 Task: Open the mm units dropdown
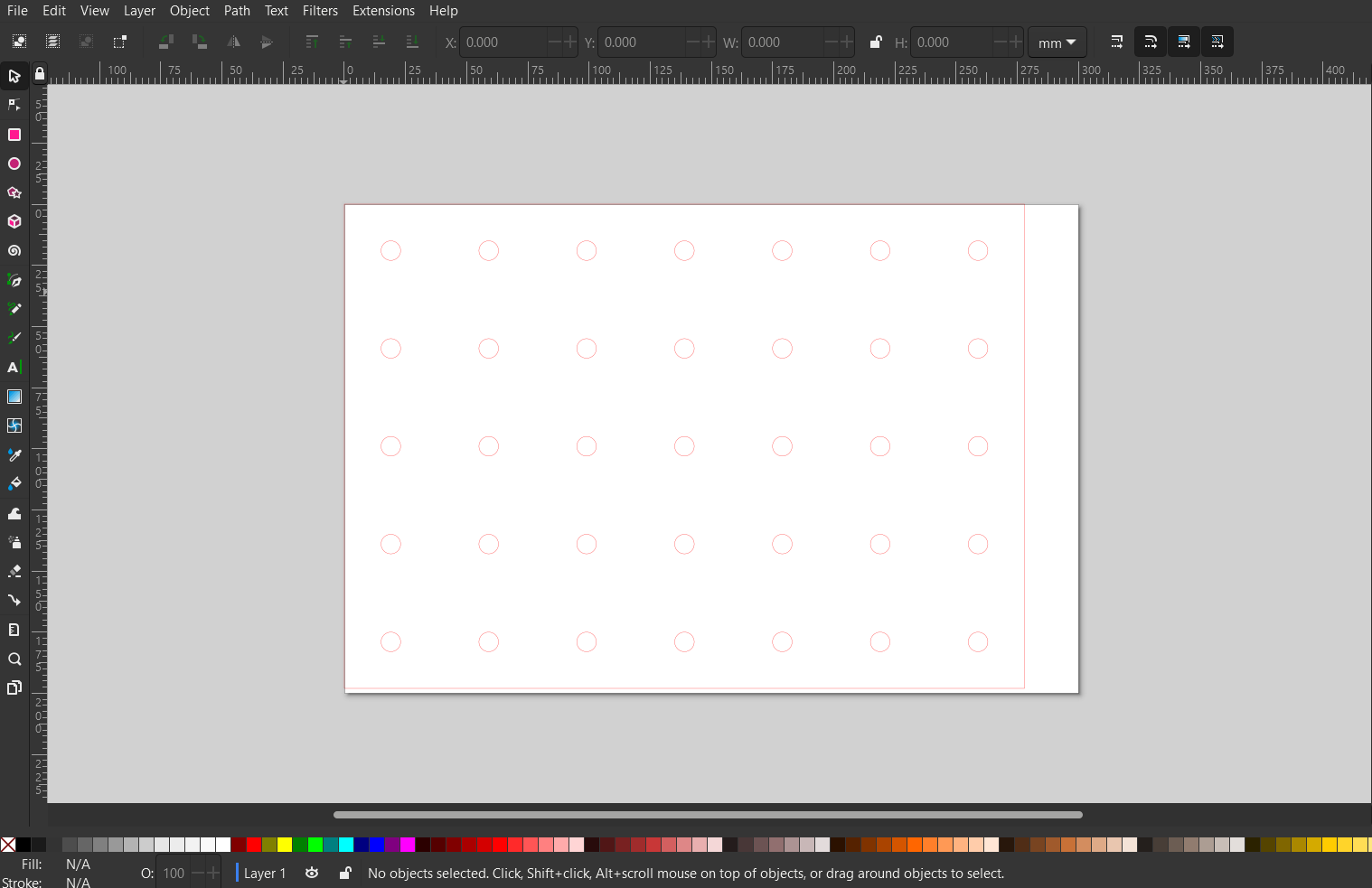(1057, 42)
